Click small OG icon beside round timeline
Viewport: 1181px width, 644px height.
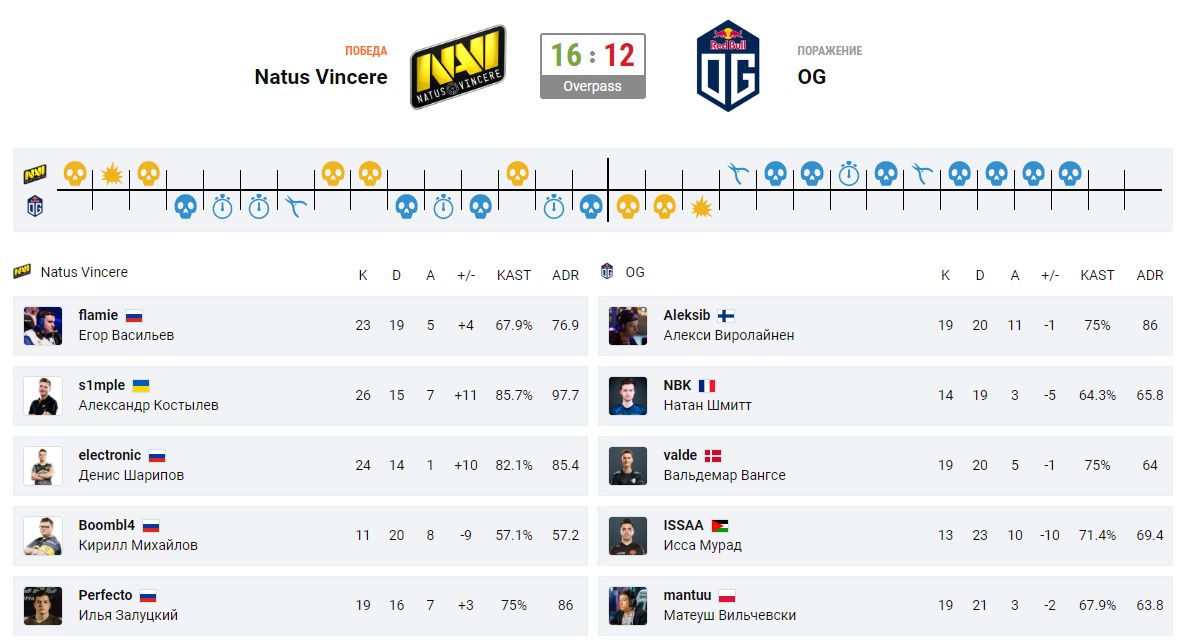tap(35, 207)
